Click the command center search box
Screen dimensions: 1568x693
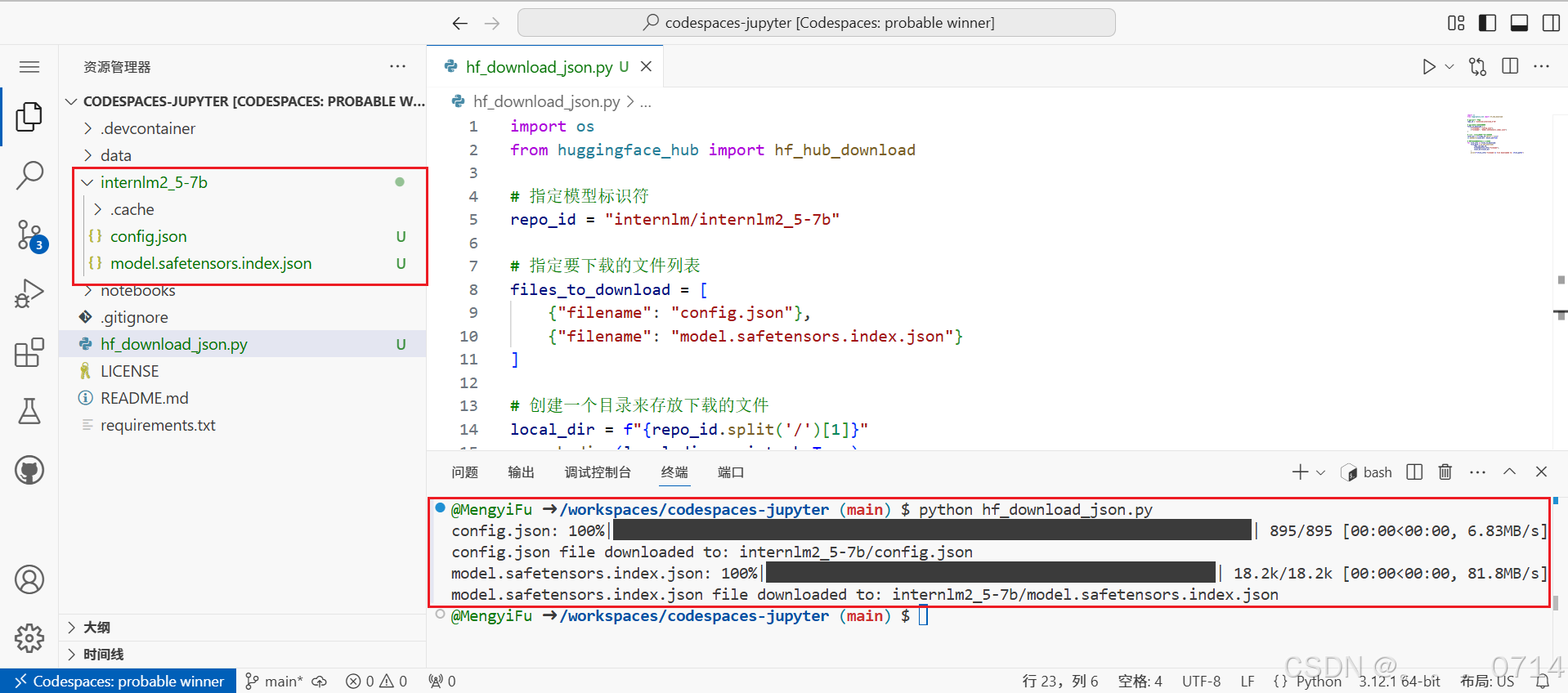point(817,23)
